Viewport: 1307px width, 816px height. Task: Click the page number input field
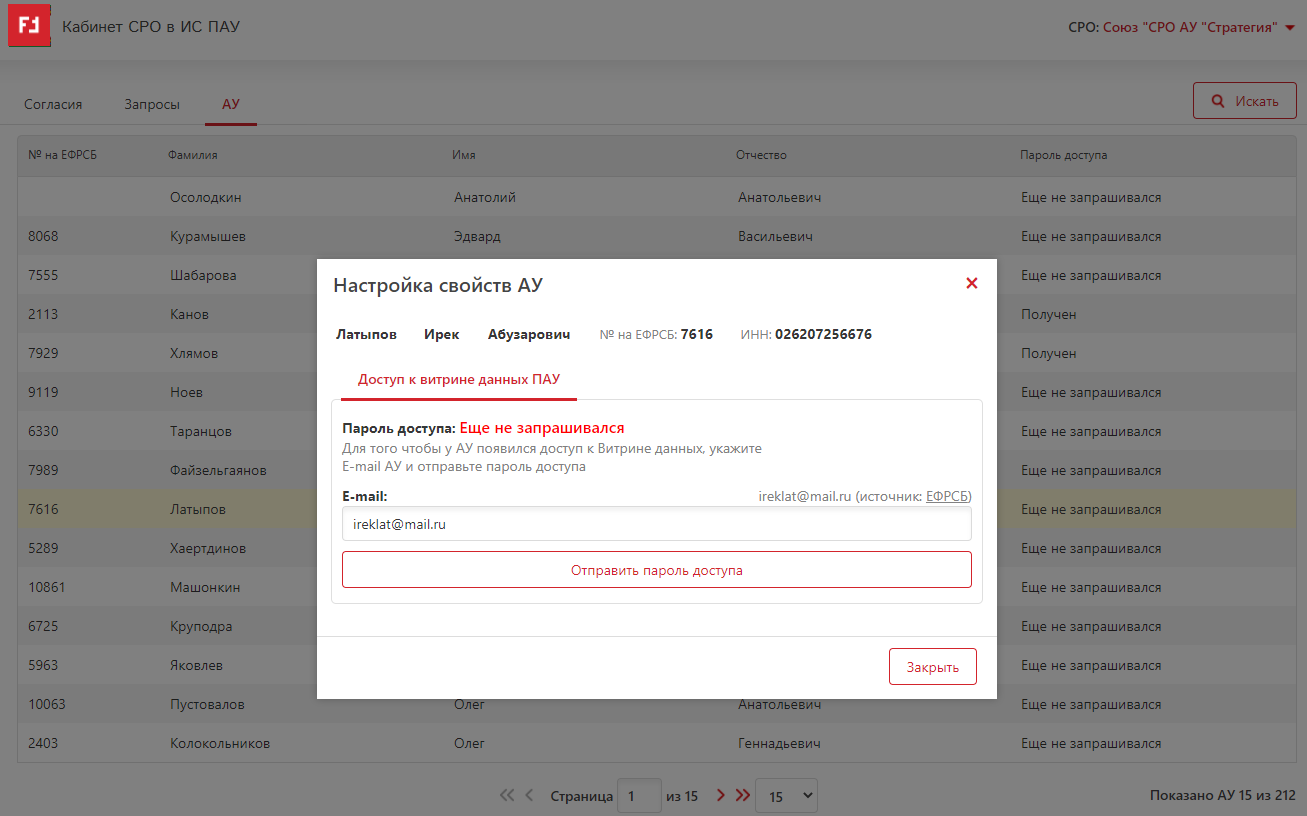(x=639, y=796)
